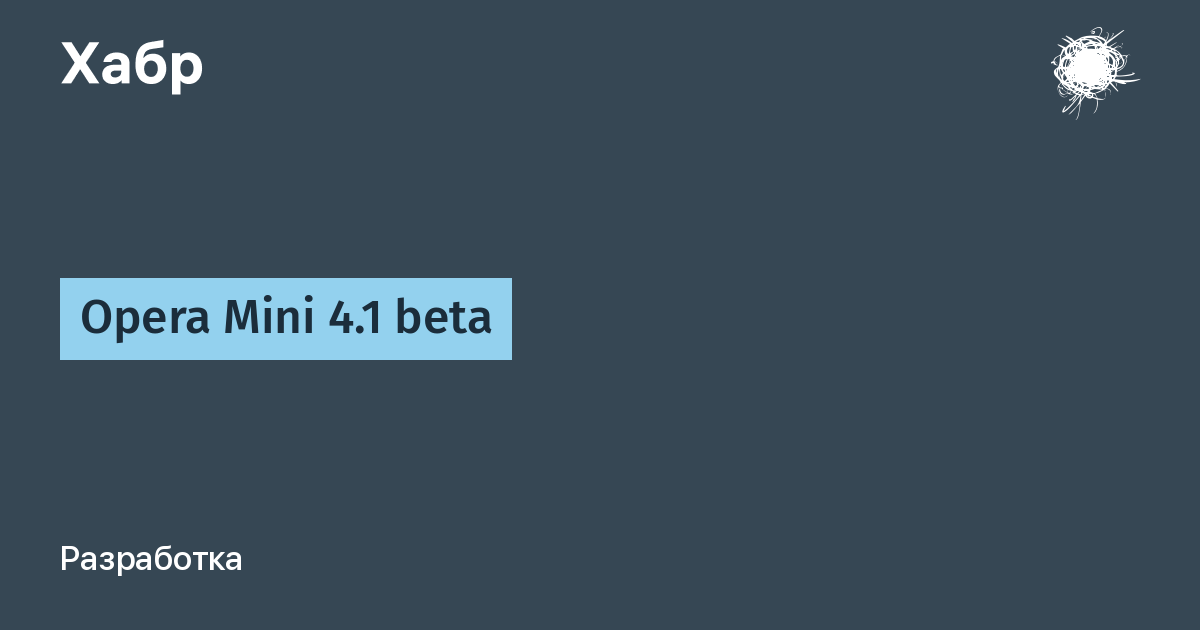Click the white scribble ball icon
The image size is (1200, 630).
tap(1093, 70)
